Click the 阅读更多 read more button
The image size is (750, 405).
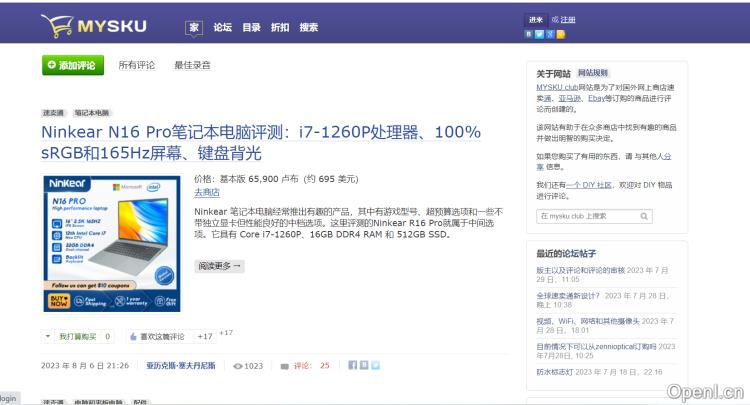click(220, 266)
